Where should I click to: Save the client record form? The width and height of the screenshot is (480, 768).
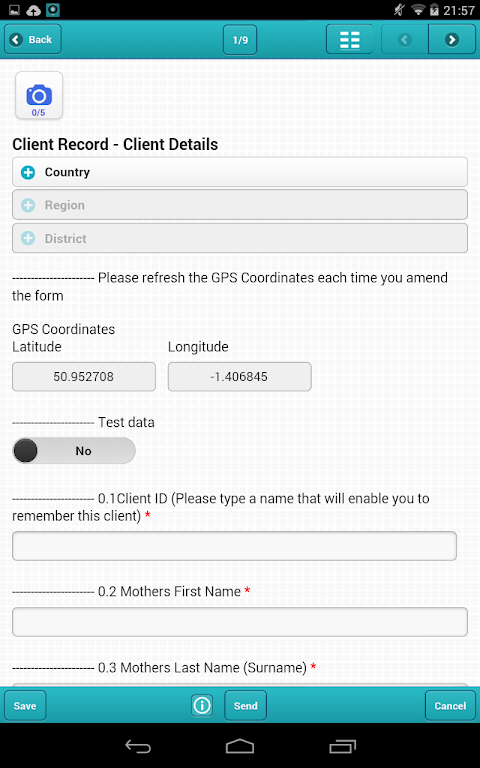(25, 705)
